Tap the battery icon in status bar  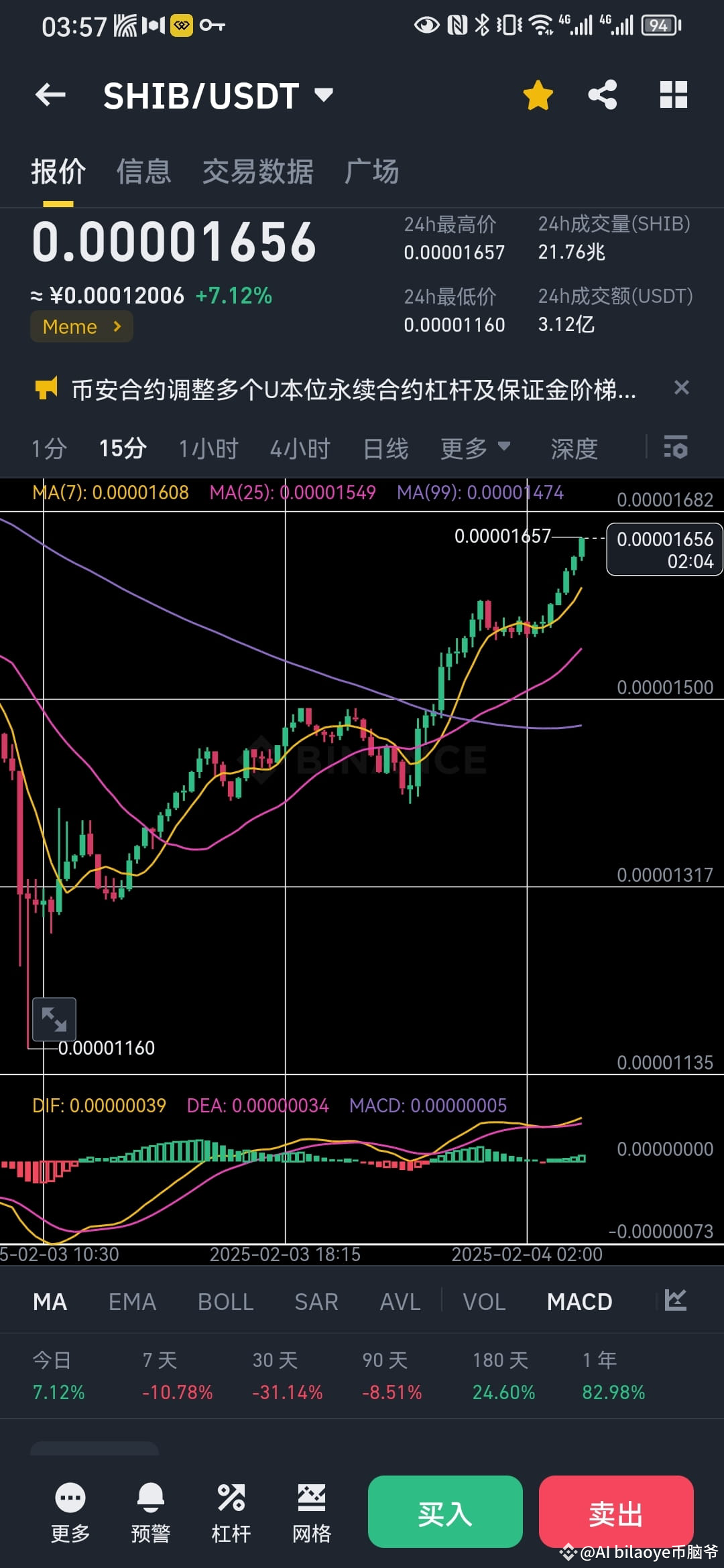pyautogui.click(x=661, y=25)
